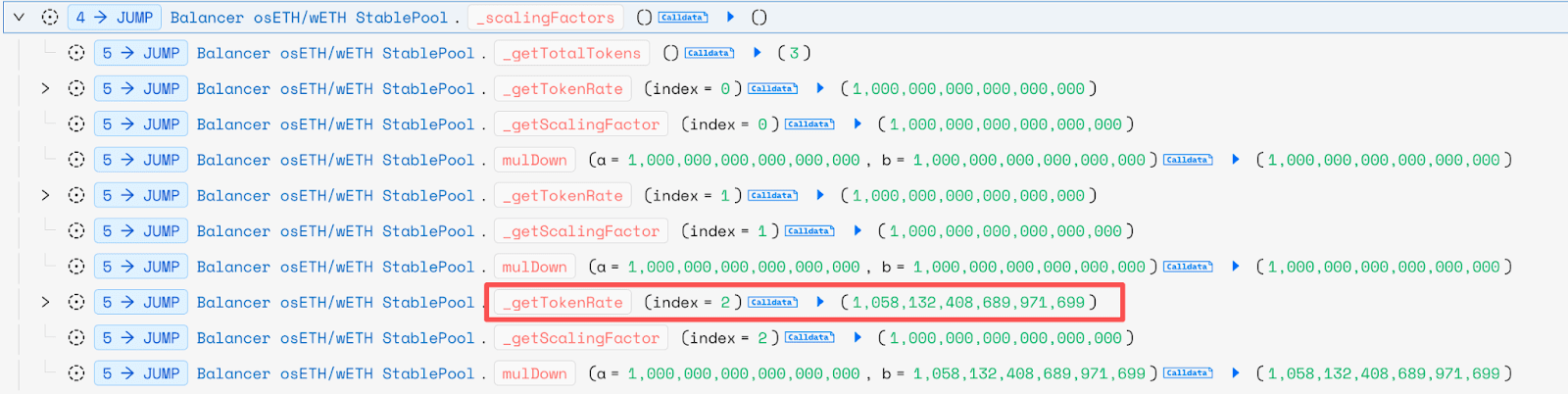This screenshot has height=394, width=1568.
Task: Click the '5 → JUMP' badge on _getScalingFactor index = 1
Action: [x=141, y=231]
